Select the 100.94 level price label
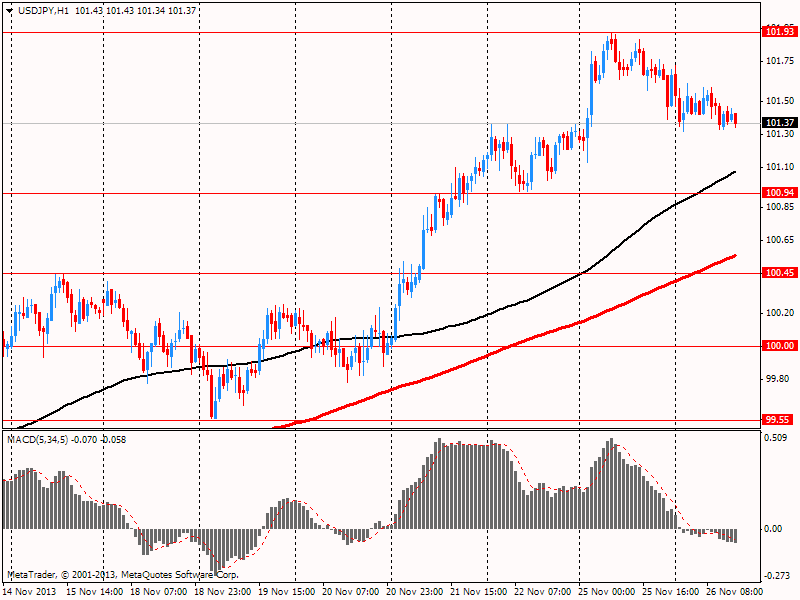Image resolution: width=800 pixels, height=600 pixels. click(780, 192)
